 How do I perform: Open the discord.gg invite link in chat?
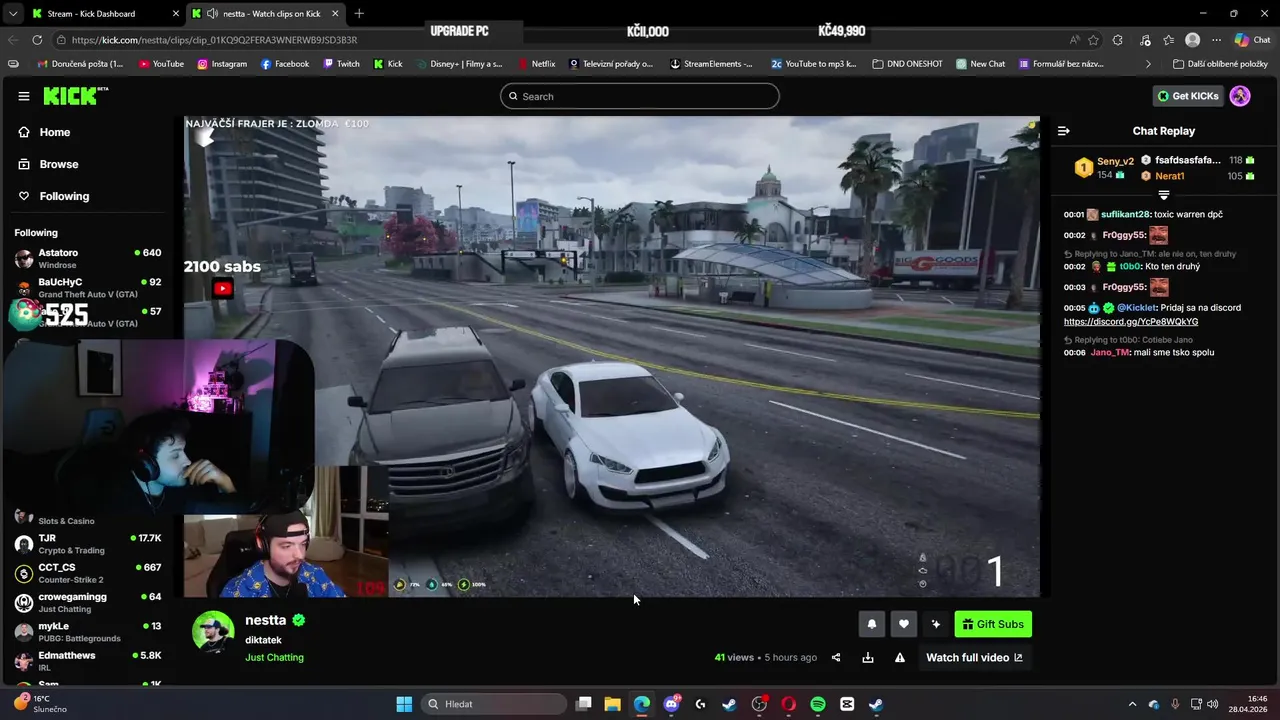pyautogui.click(x=1131, y=322)
